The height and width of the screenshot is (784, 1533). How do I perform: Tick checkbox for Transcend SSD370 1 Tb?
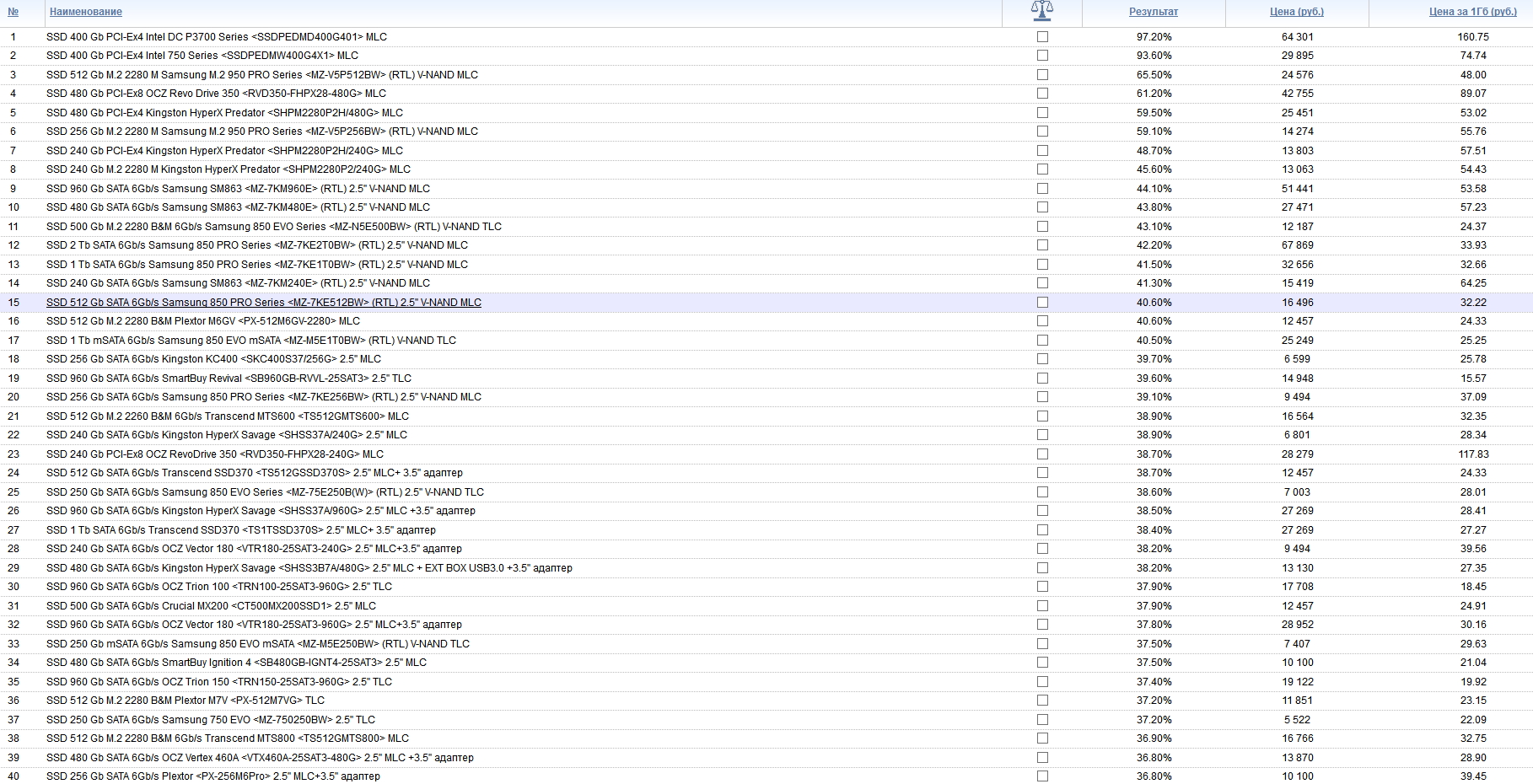point(1042,530)
